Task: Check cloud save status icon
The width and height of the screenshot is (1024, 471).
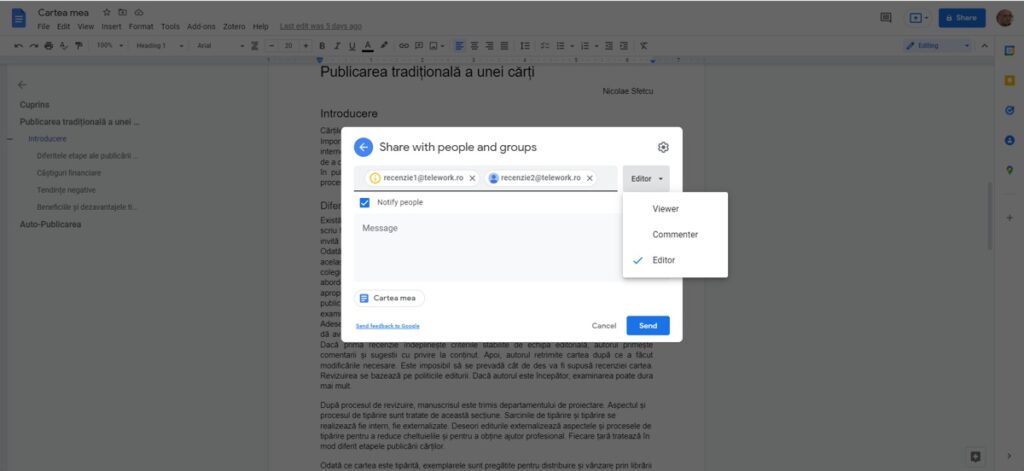Action: pos(139,12)
